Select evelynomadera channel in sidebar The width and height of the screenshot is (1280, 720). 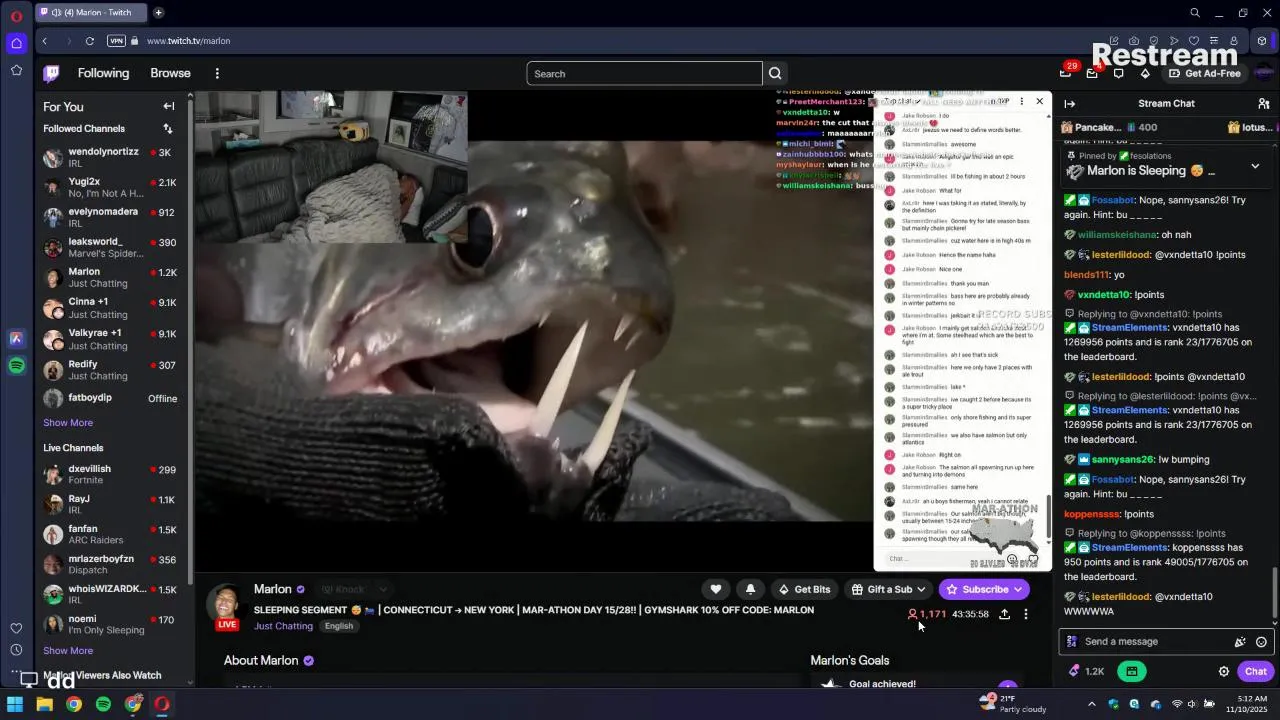(110, 217)
